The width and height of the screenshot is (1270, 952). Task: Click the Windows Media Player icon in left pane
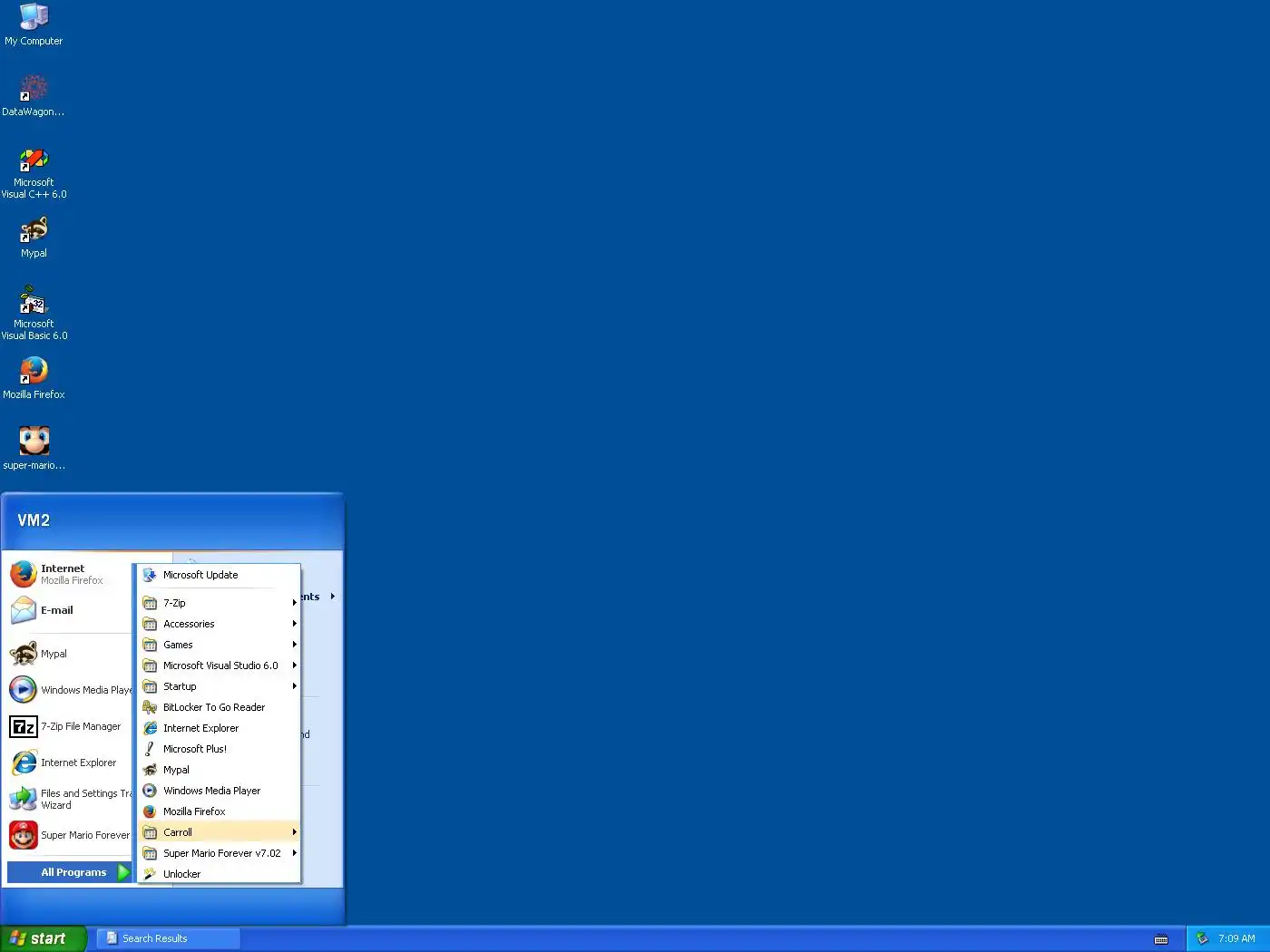24,690
